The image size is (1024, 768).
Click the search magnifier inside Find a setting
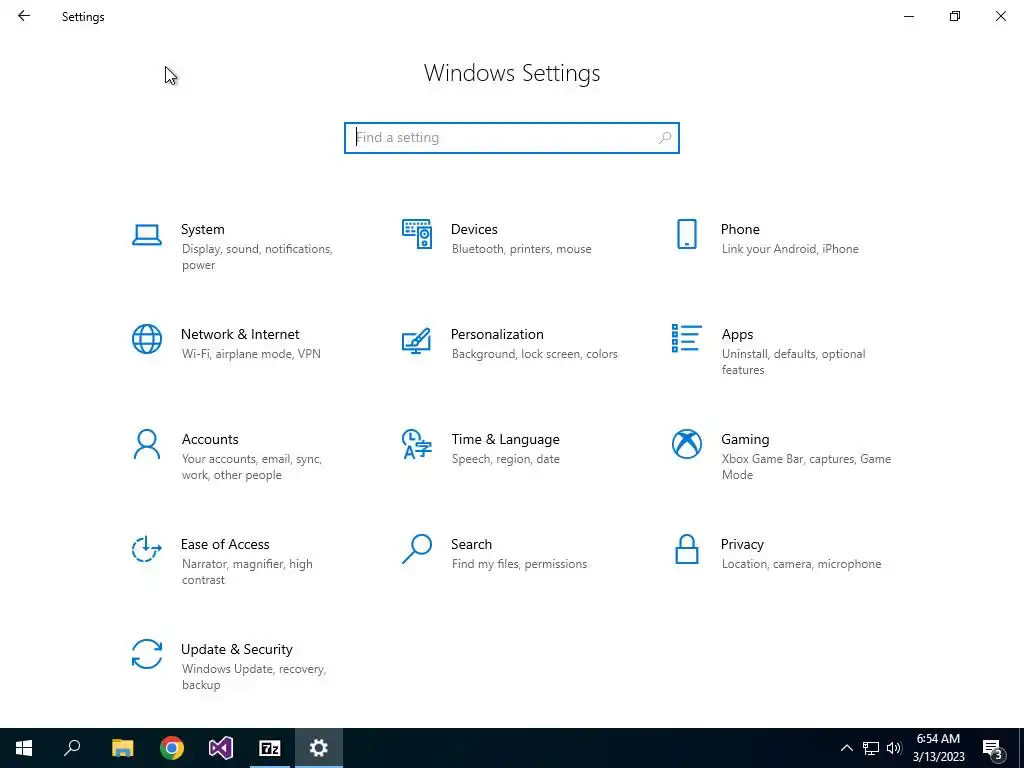click(x=665, y=138)
